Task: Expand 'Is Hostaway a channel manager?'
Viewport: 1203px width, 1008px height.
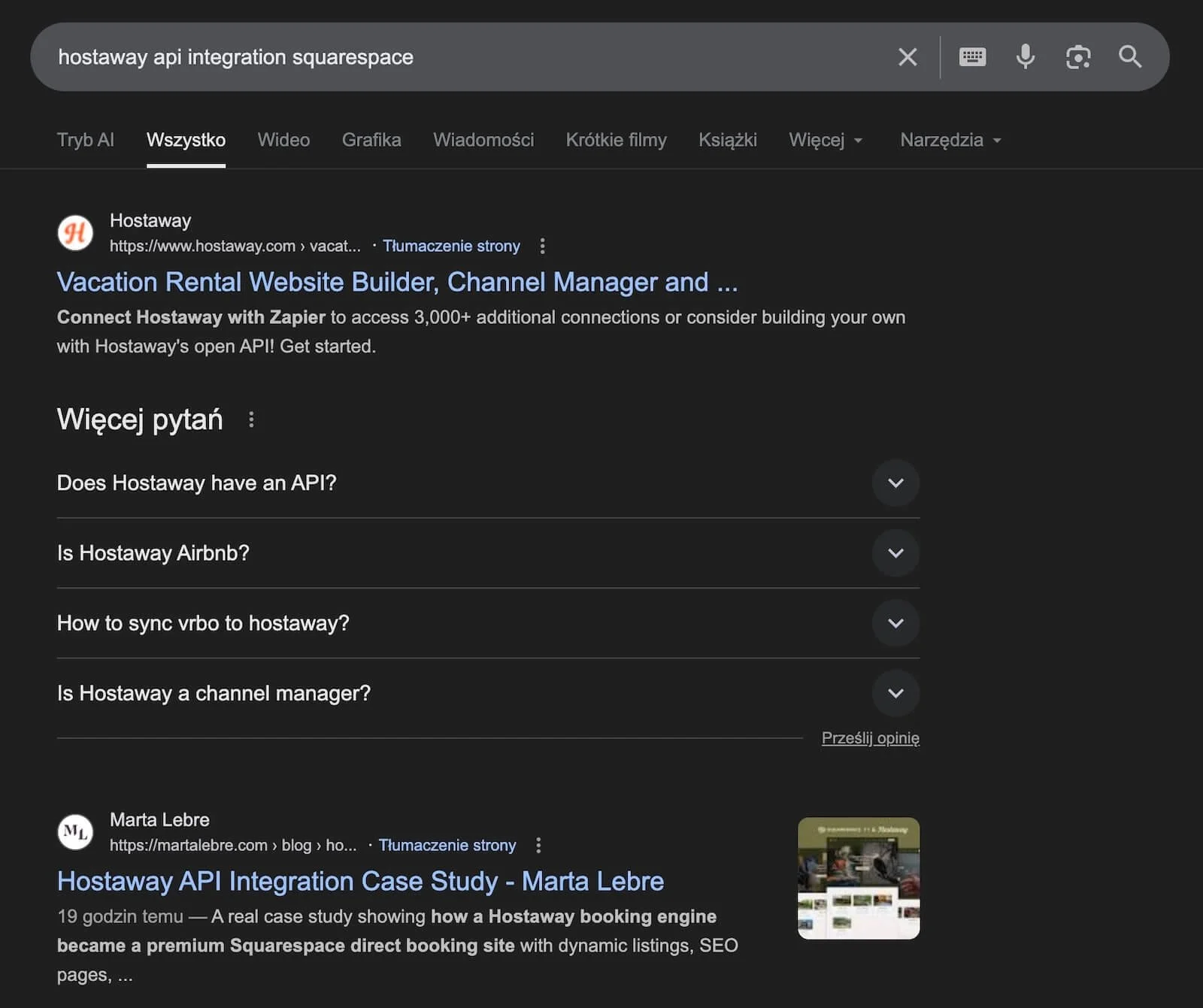Action: 895,693
